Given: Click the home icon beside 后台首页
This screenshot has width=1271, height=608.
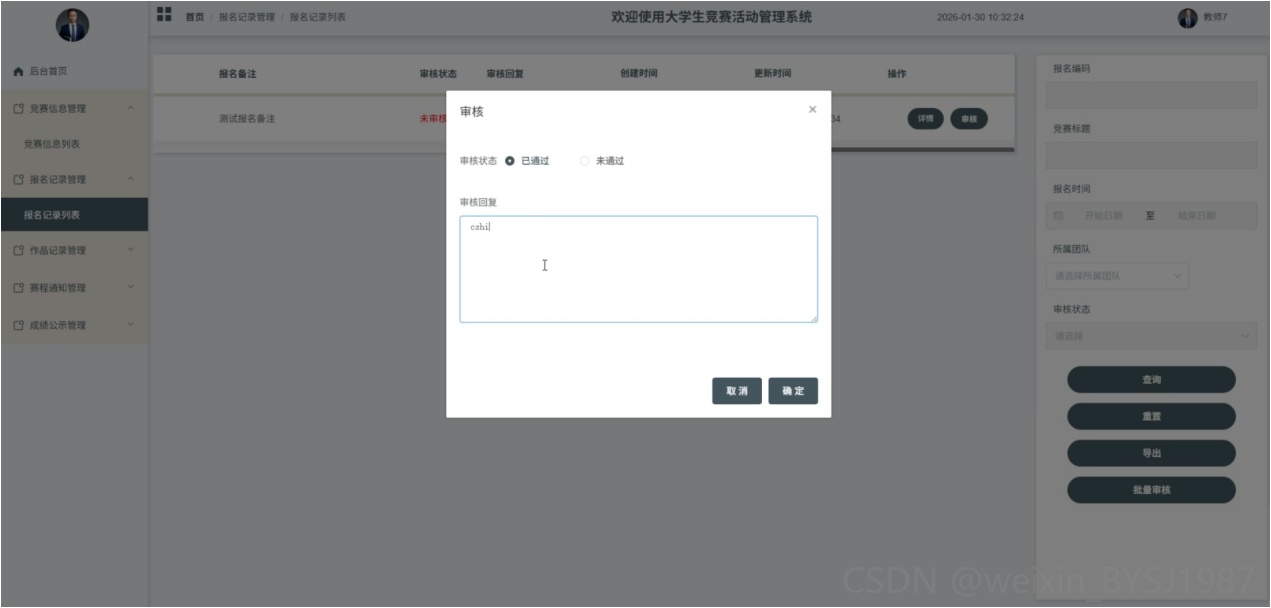Looking at the screenshot, I should pyautogui.click(x=18, y=72).
